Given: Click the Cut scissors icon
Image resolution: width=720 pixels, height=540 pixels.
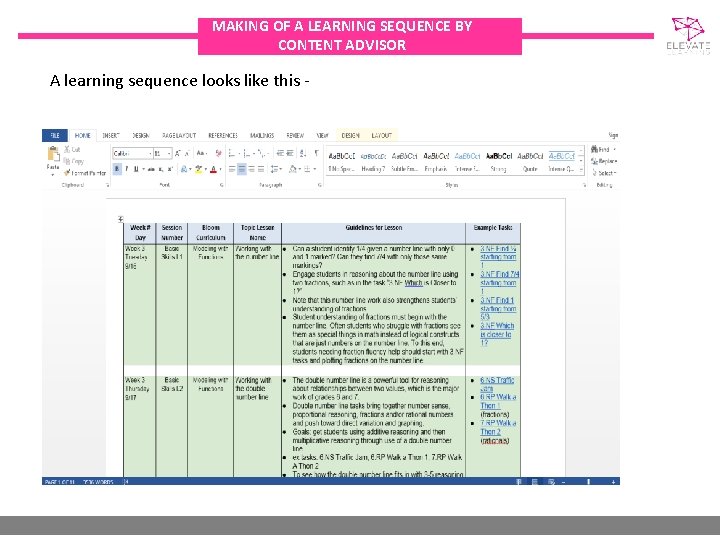Looking at the screenshot, I should pos(67,149).
